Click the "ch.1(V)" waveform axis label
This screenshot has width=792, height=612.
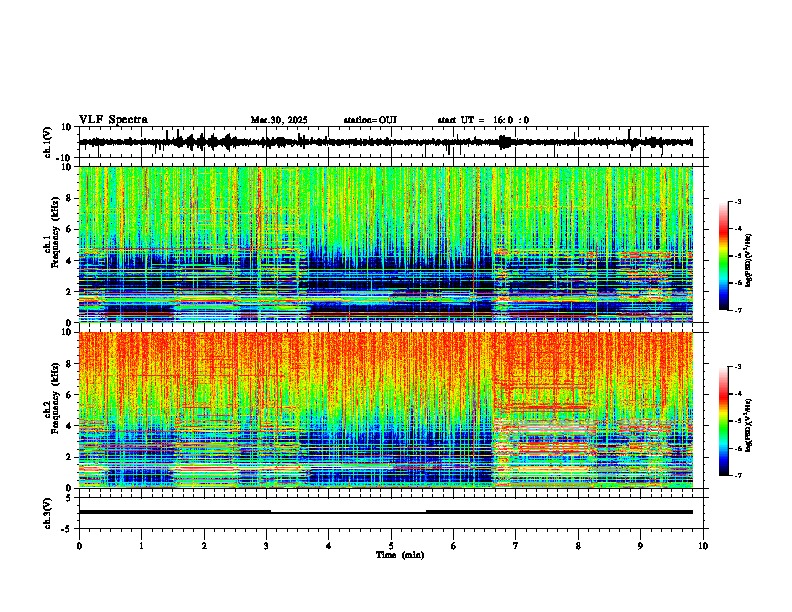48,142
